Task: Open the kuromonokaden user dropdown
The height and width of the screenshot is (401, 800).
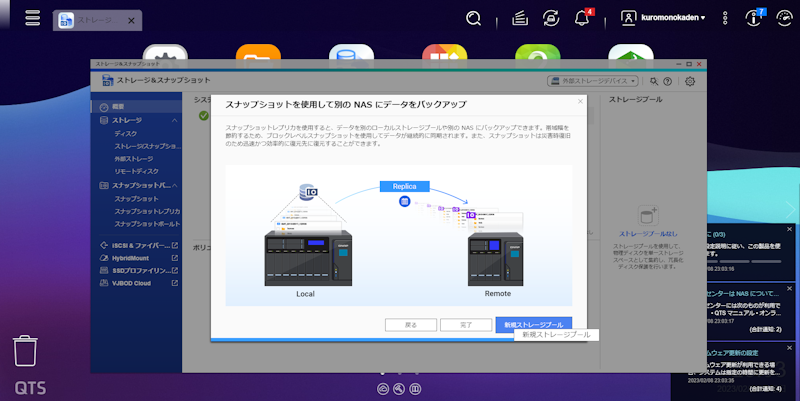Action: [673, 18]
